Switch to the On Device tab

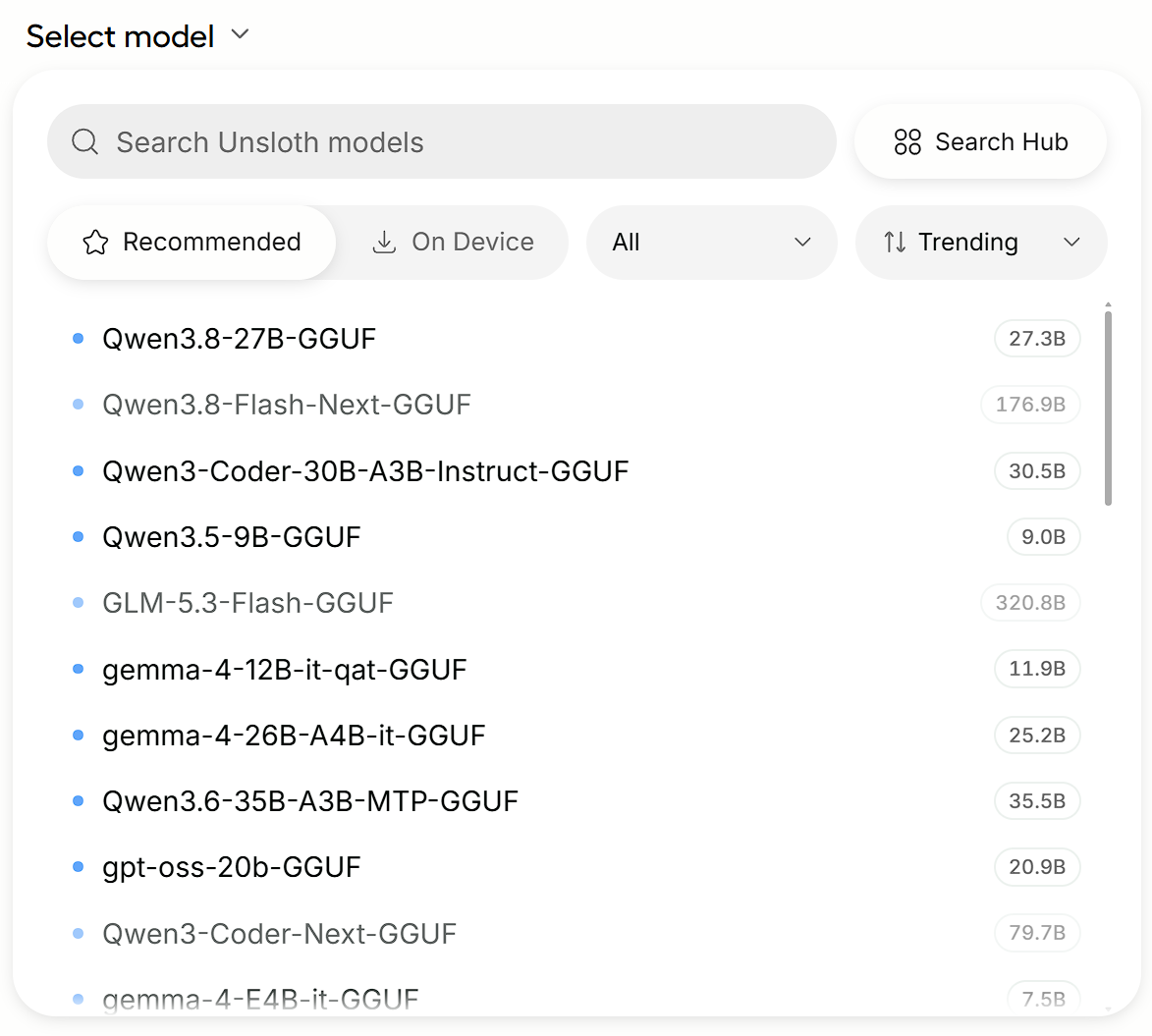point(454,243)
